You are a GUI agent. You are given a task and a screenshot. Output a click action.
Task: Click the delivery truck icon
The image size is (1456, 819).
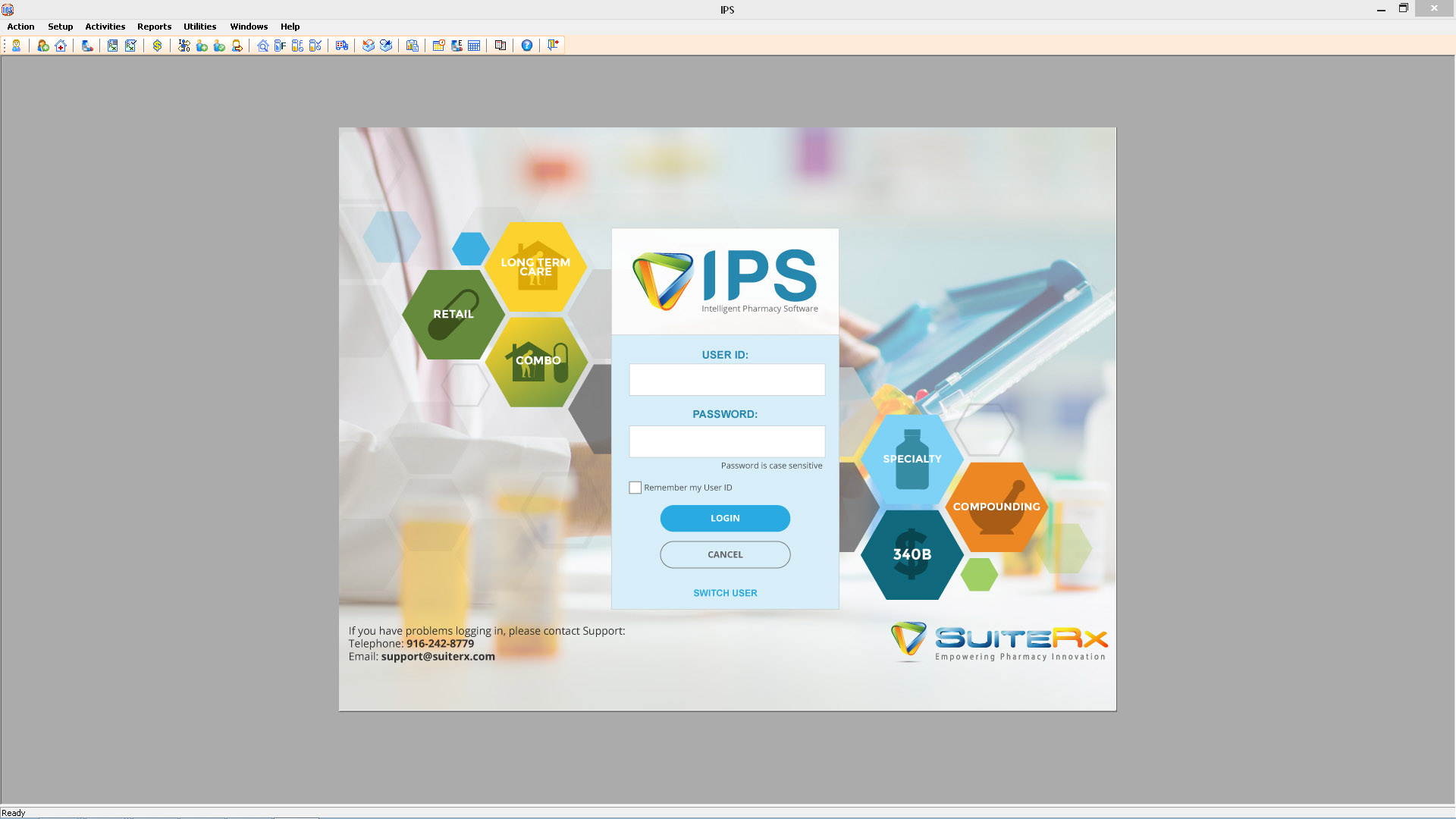point(342,45)
